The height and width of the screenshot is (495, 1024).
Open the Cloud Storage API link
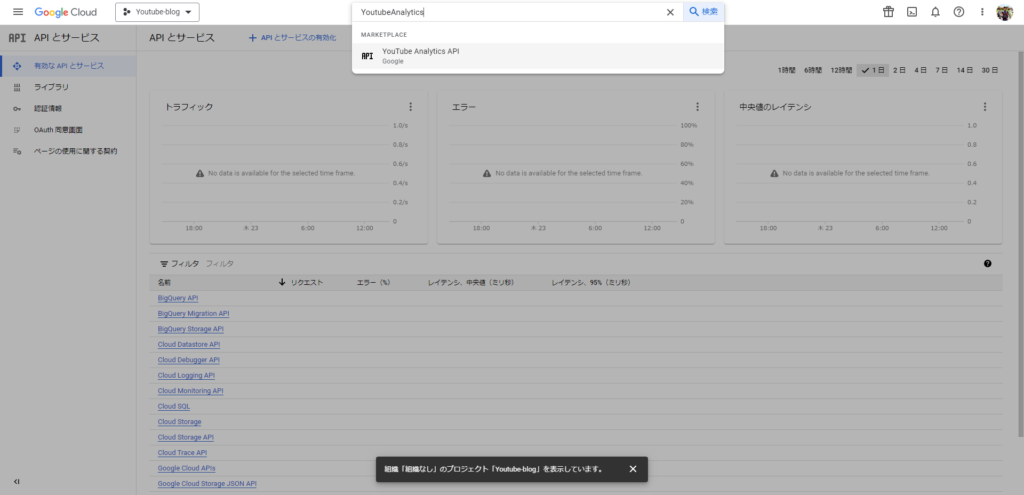click(185, 438)
